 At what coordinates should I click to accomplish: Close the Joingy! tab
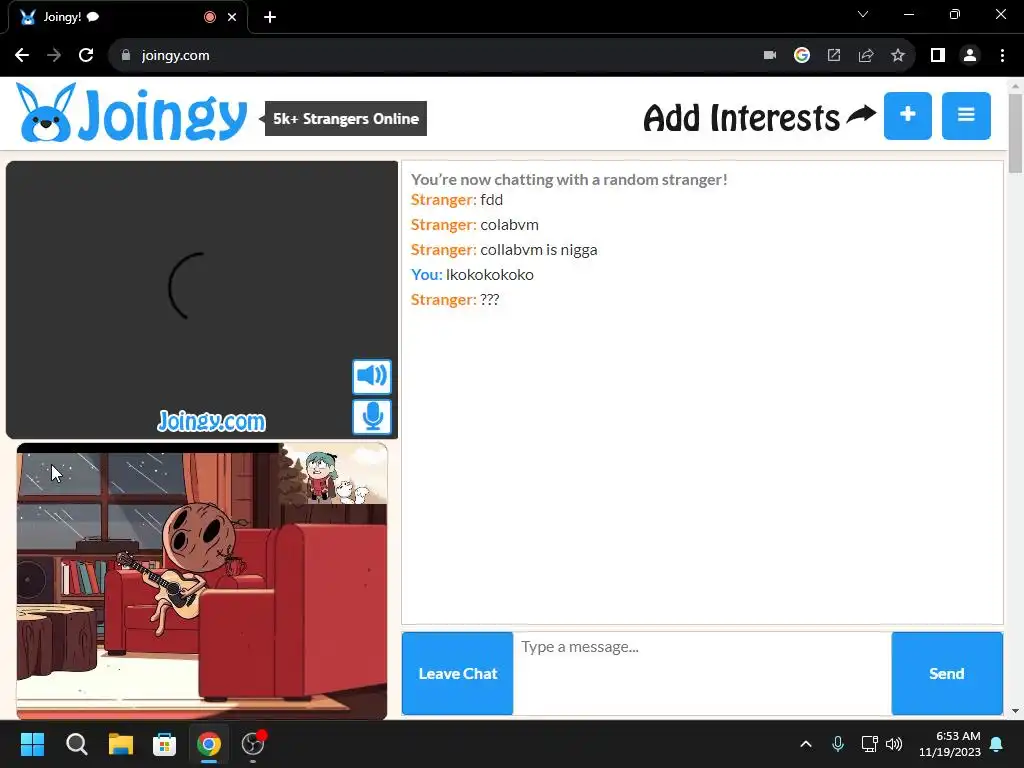232,17
